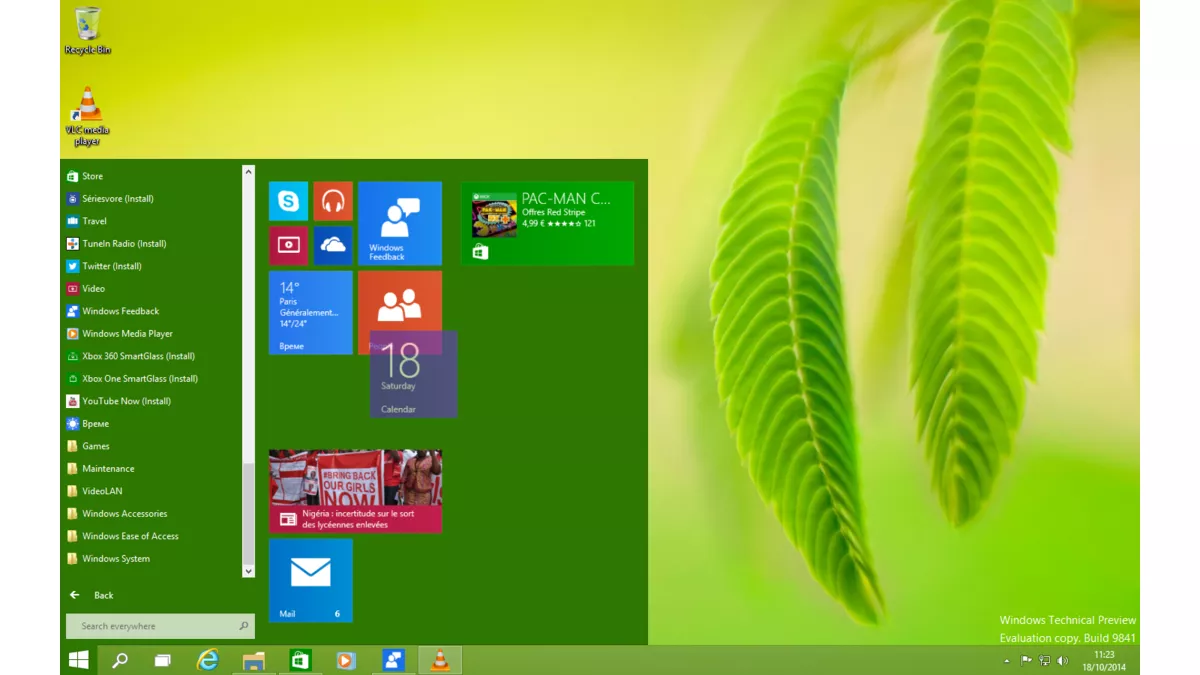
Task: Launch Internet Explorer from the taskbar
Action: pyautogui.click(x=207, y=660)
